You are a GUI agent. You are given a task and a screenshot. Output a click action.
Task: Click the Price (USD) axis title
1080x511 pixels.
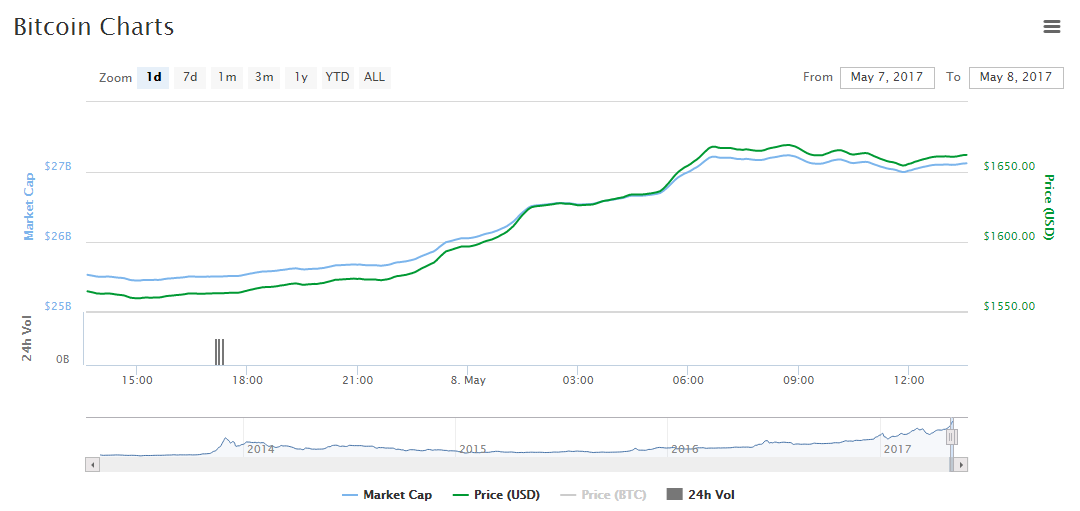[x=1050, y=207]
